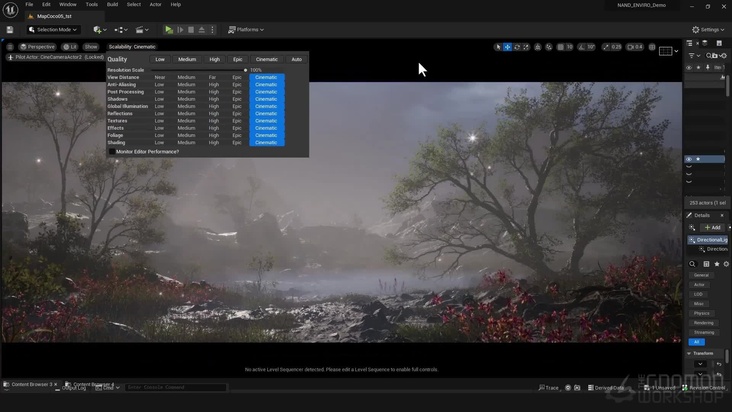732x412 pixels.
Task: Adjust the Resolution Scale slider
Action: (245, 70)
